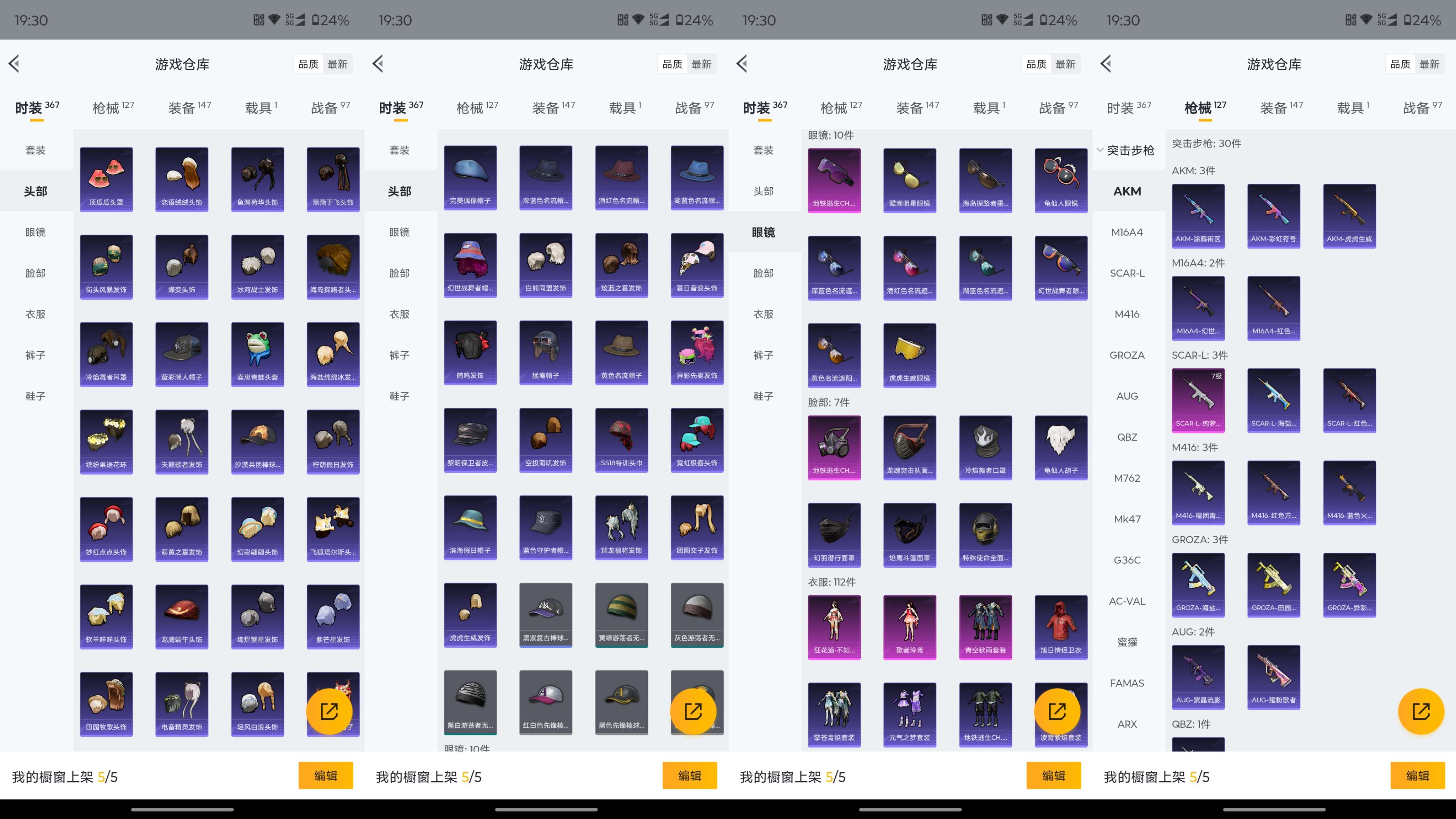Select 鞋子 category on the second screen
The height and width of the screenshot is (819, 1456).
tap(400, 396)
